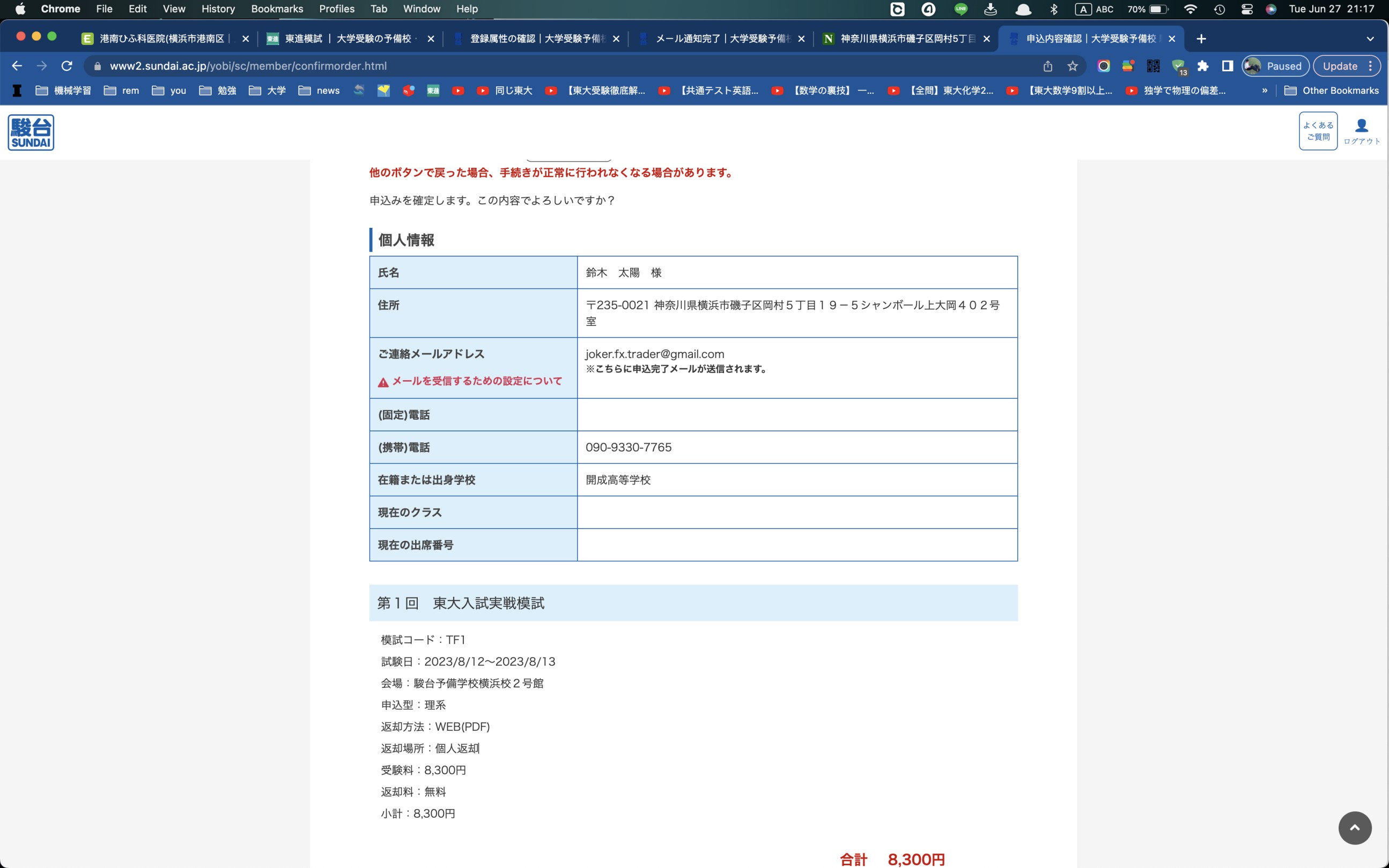Open the Bookmarks menu
Screen dimensions: 1389x868
277,9
